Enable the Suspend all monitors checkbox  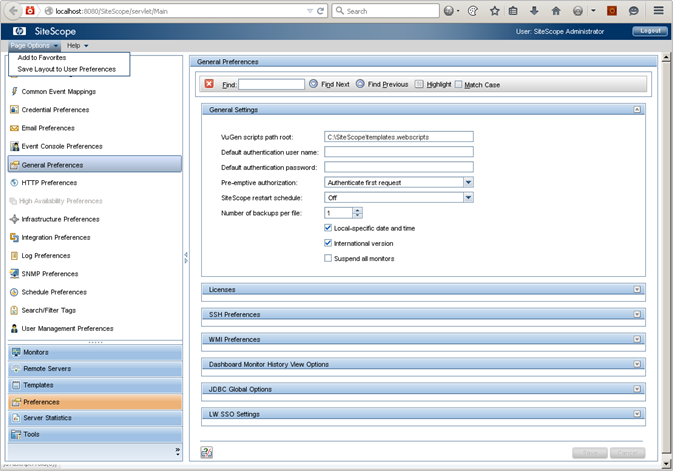click(x=328, y=258)
